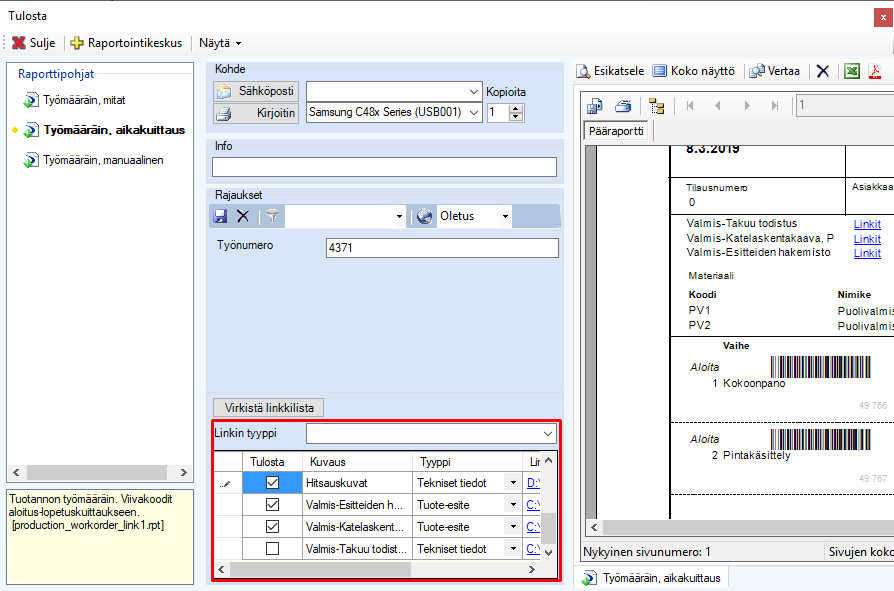Toggle the group tree icon in the viewer
Screen dimensions: 894x591
point(657,106)
